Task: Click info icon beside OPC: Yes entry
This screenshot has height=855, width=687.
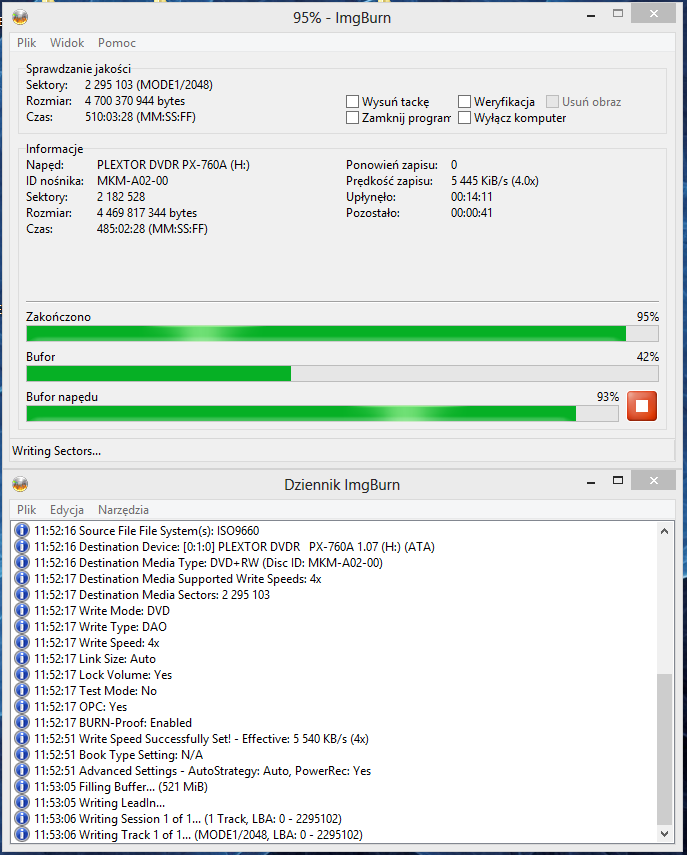Action: click(22, 706)
